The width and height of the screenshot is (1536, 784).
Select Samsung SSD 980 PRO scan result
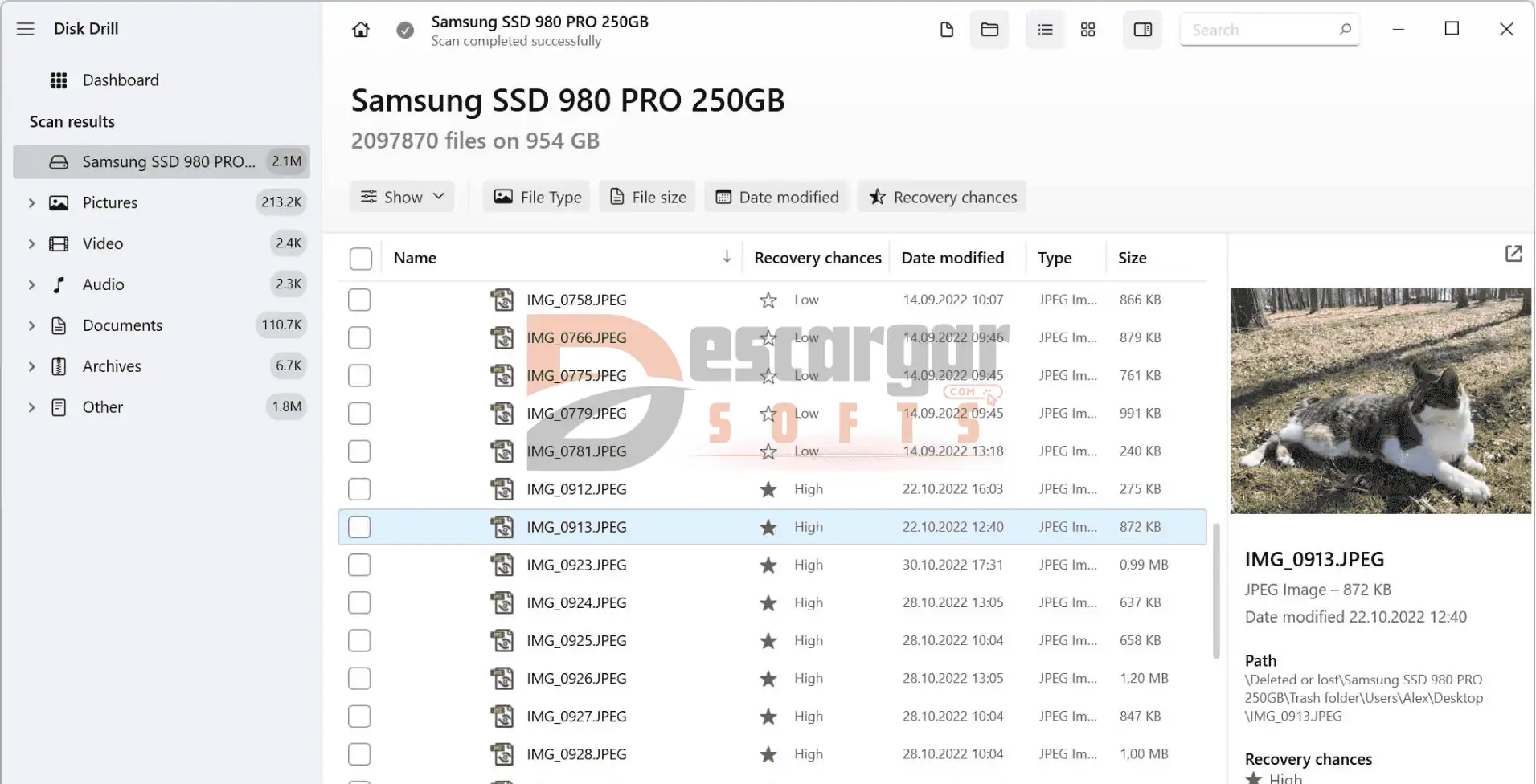click(x=162, y=161)
